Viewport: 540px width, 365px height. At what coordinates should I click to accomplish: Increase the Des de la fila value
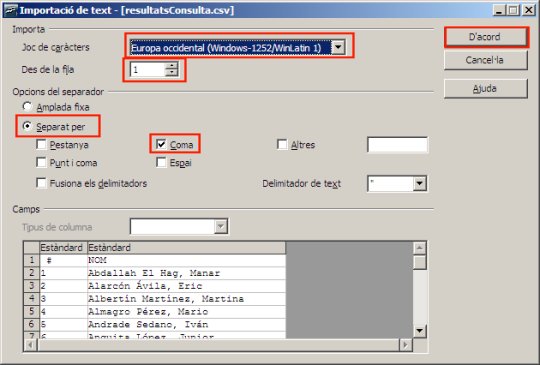pyautogui.click(x=172, y=65)
